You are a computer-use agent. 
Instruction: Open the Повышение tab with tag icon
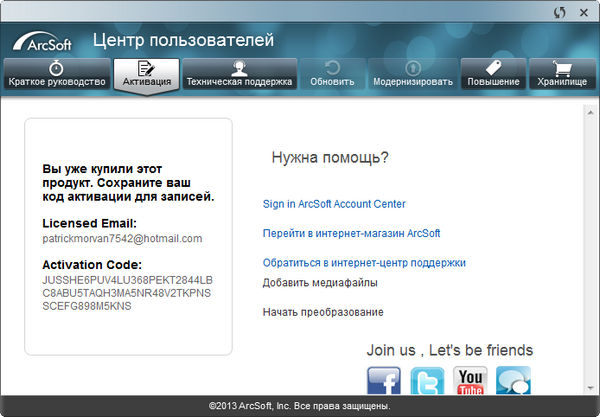pyautogui.click(x=492, y=74)
